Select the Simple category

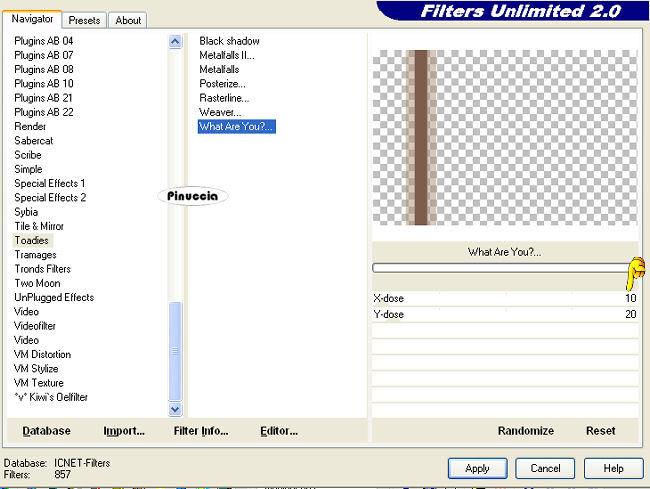(x=28, y=169)
